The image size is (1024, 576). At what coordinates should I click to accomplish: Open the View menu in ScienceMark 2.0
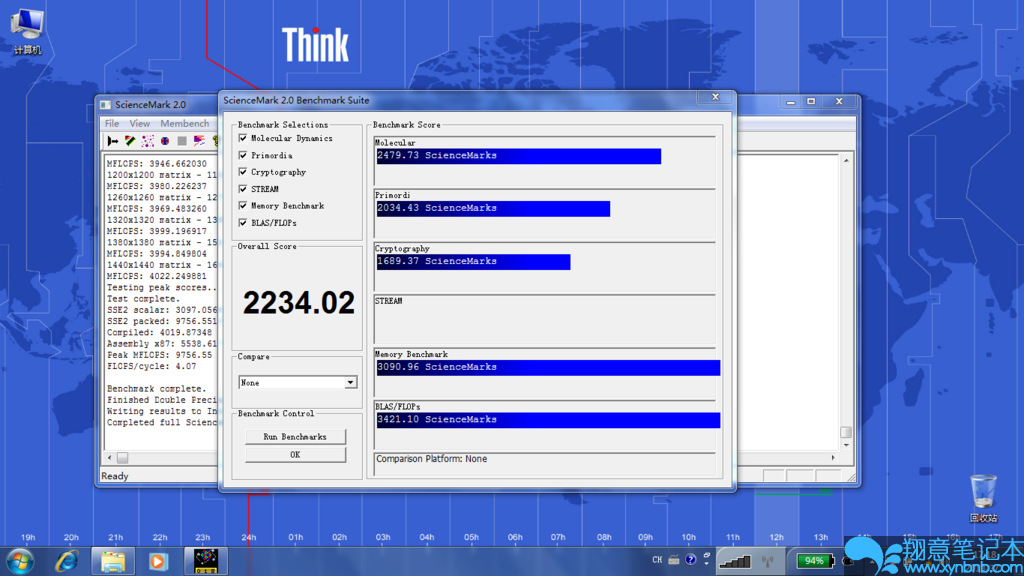pyautogui.click(x=140, y=123)
